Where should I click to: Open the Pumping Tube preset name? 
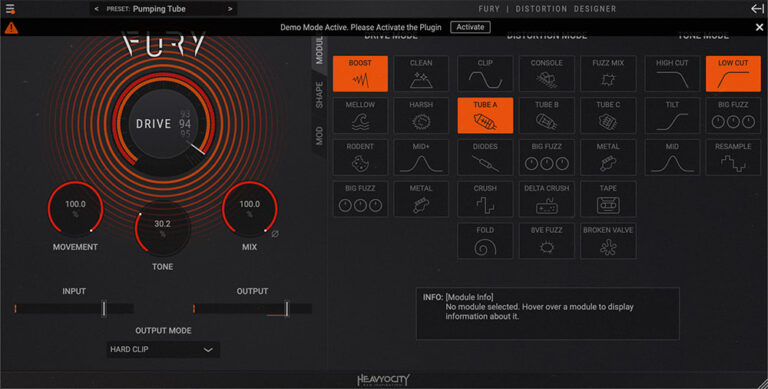coord(159,9)
